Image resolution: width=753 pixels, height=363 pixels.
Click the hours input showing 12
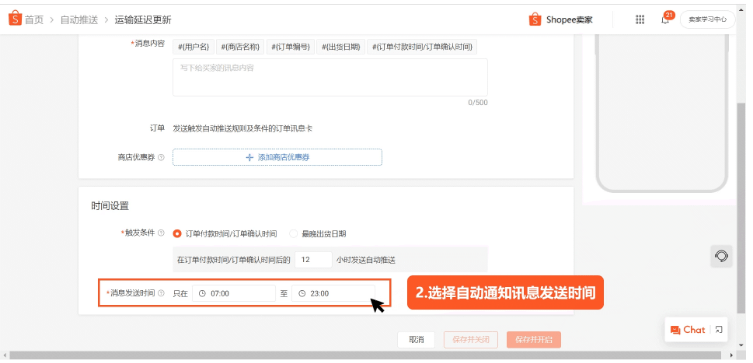pyautogui.click(x=313, y=260)
